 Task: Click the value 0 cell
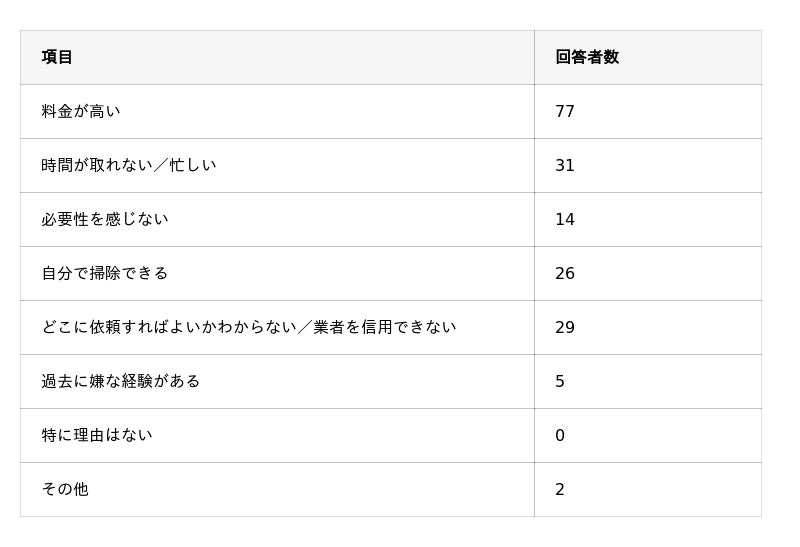[560, 435]
